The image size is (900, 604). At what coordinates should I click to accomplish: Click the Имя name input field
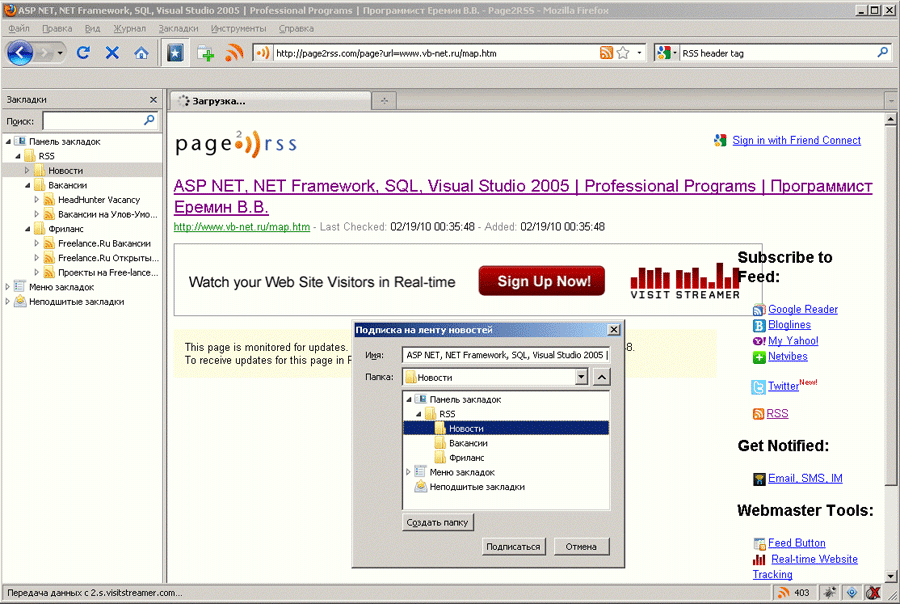[506, 355]
